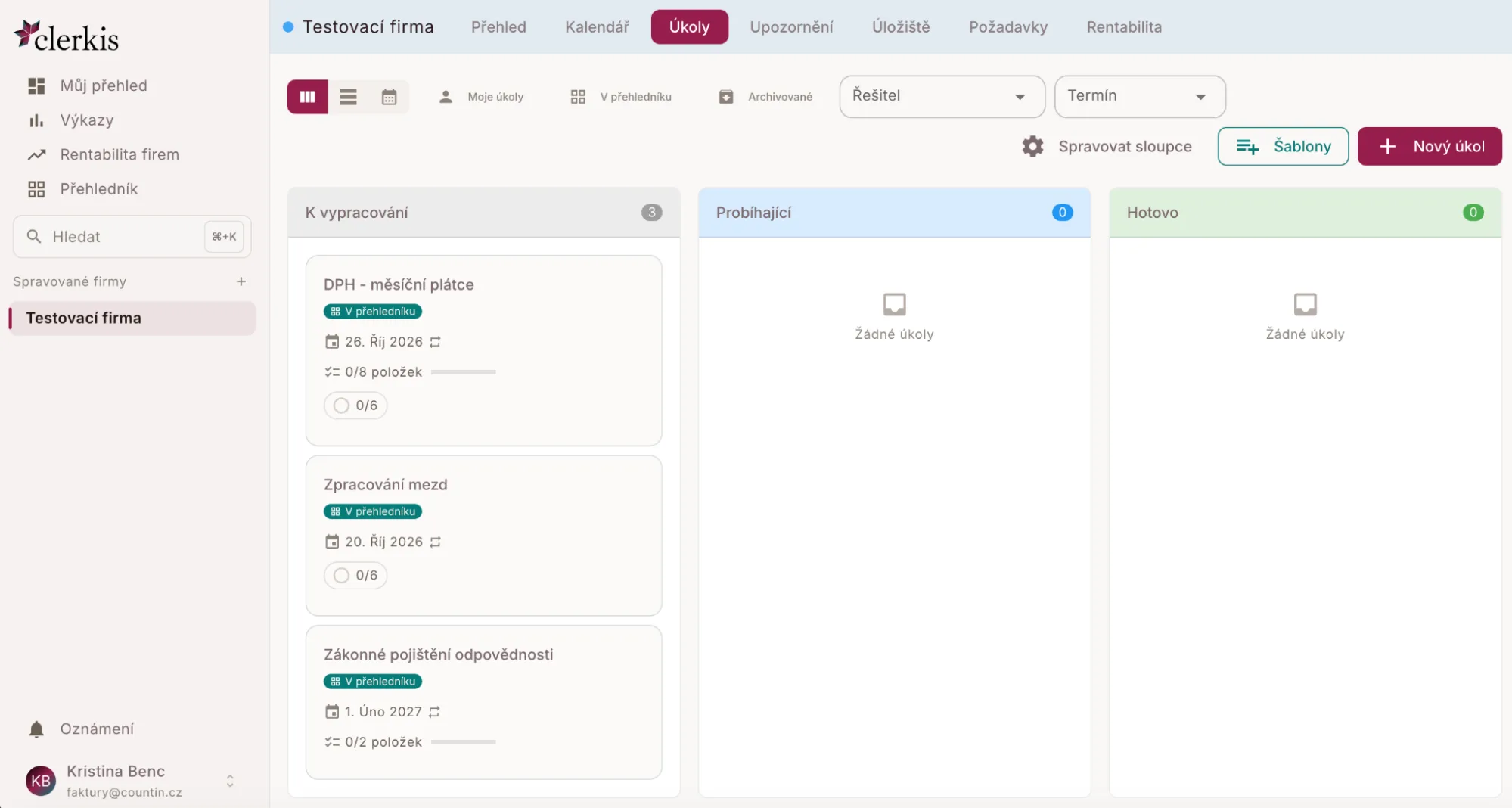Switch to kanban board view

pos(307,97)
